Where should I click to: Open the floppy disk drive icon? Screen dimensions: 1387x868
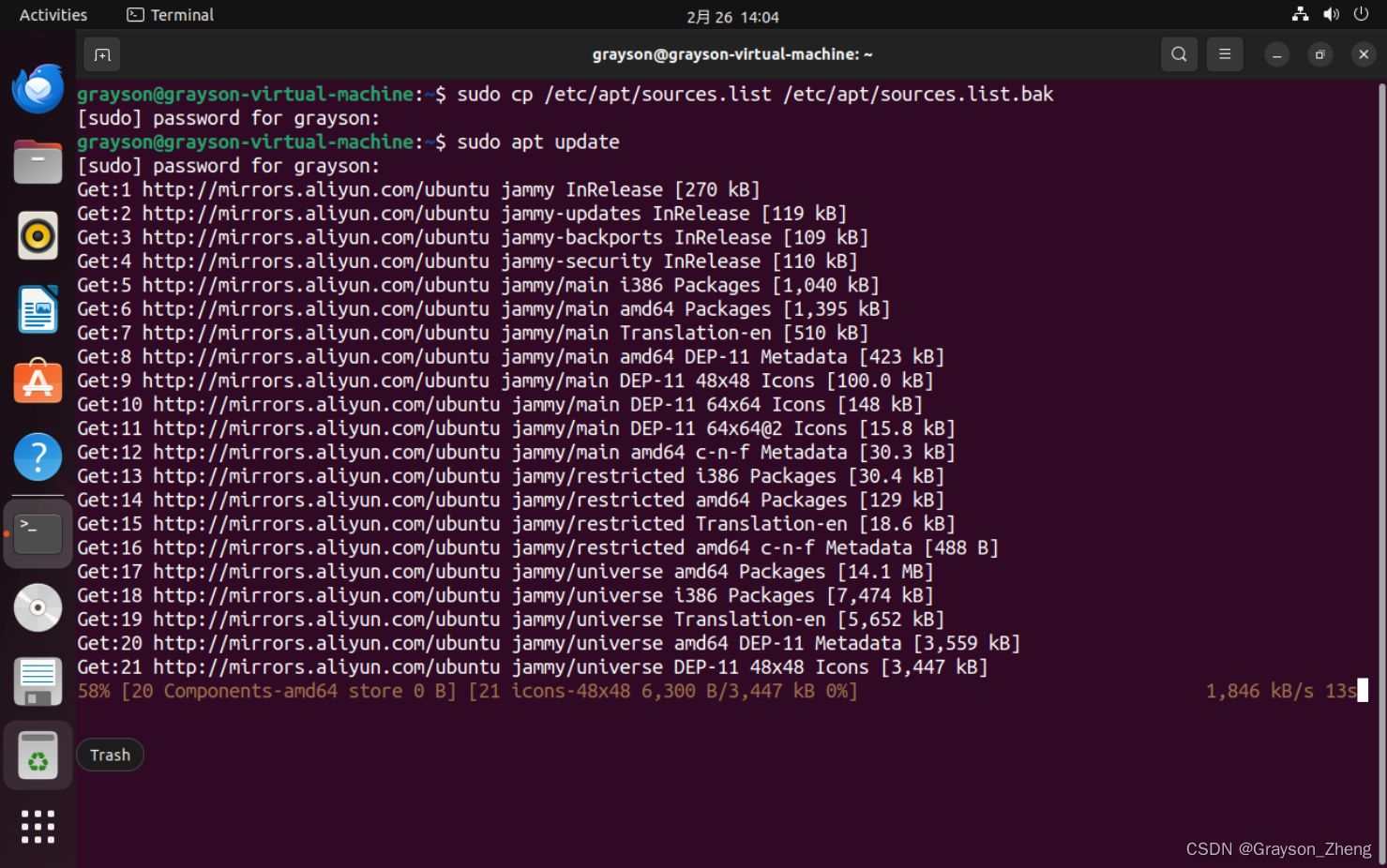pos(38,681)
